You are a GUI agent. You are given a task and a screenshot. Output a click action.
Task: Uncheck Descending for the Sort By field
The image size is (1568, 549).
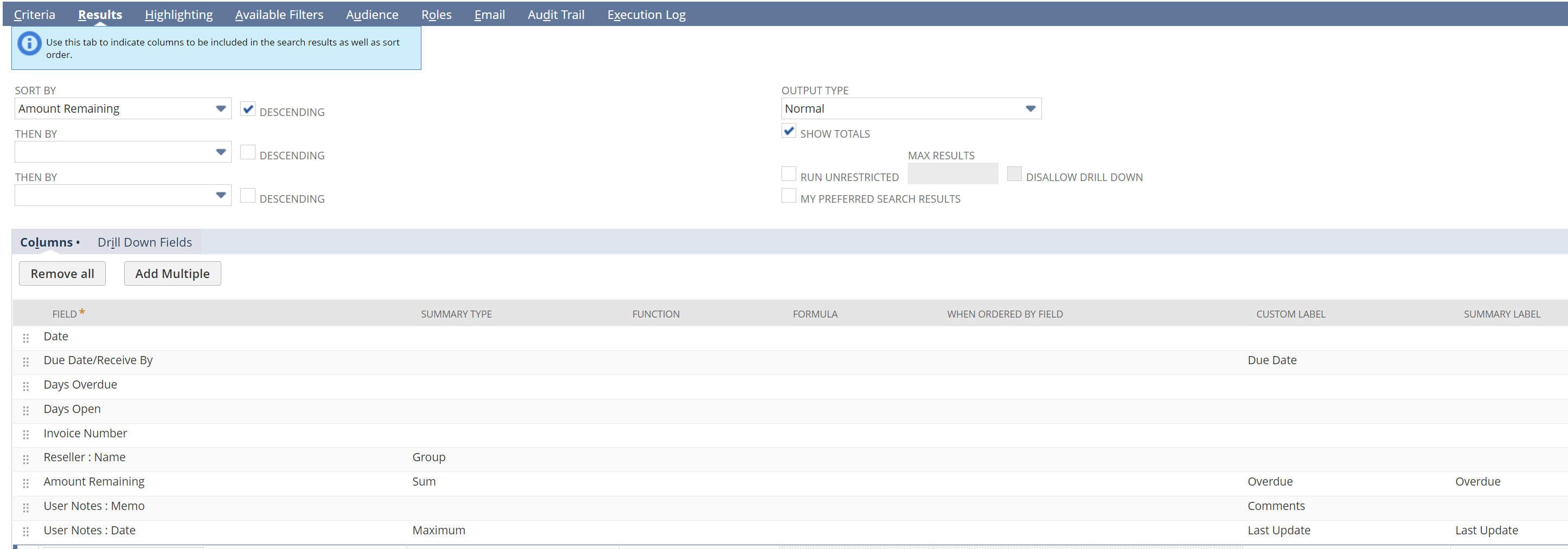click(x=248, y=109)
